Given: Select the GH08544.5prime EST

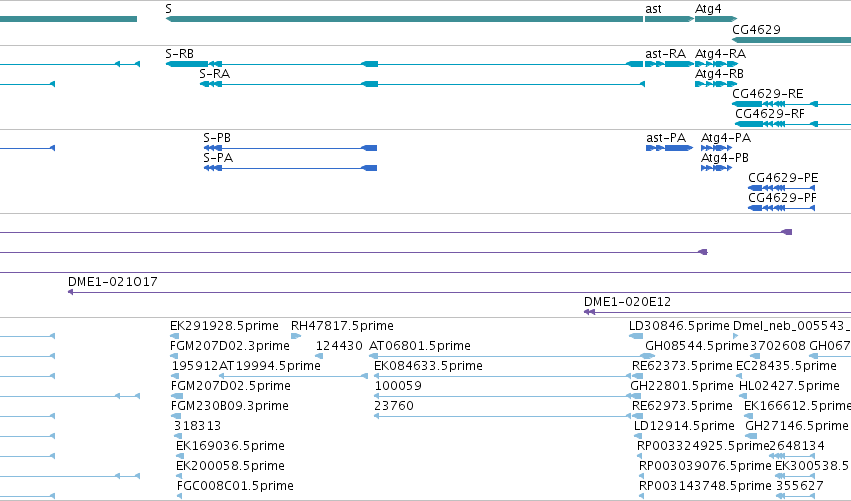Looking at the screenshot, I should tap(650, 356).
